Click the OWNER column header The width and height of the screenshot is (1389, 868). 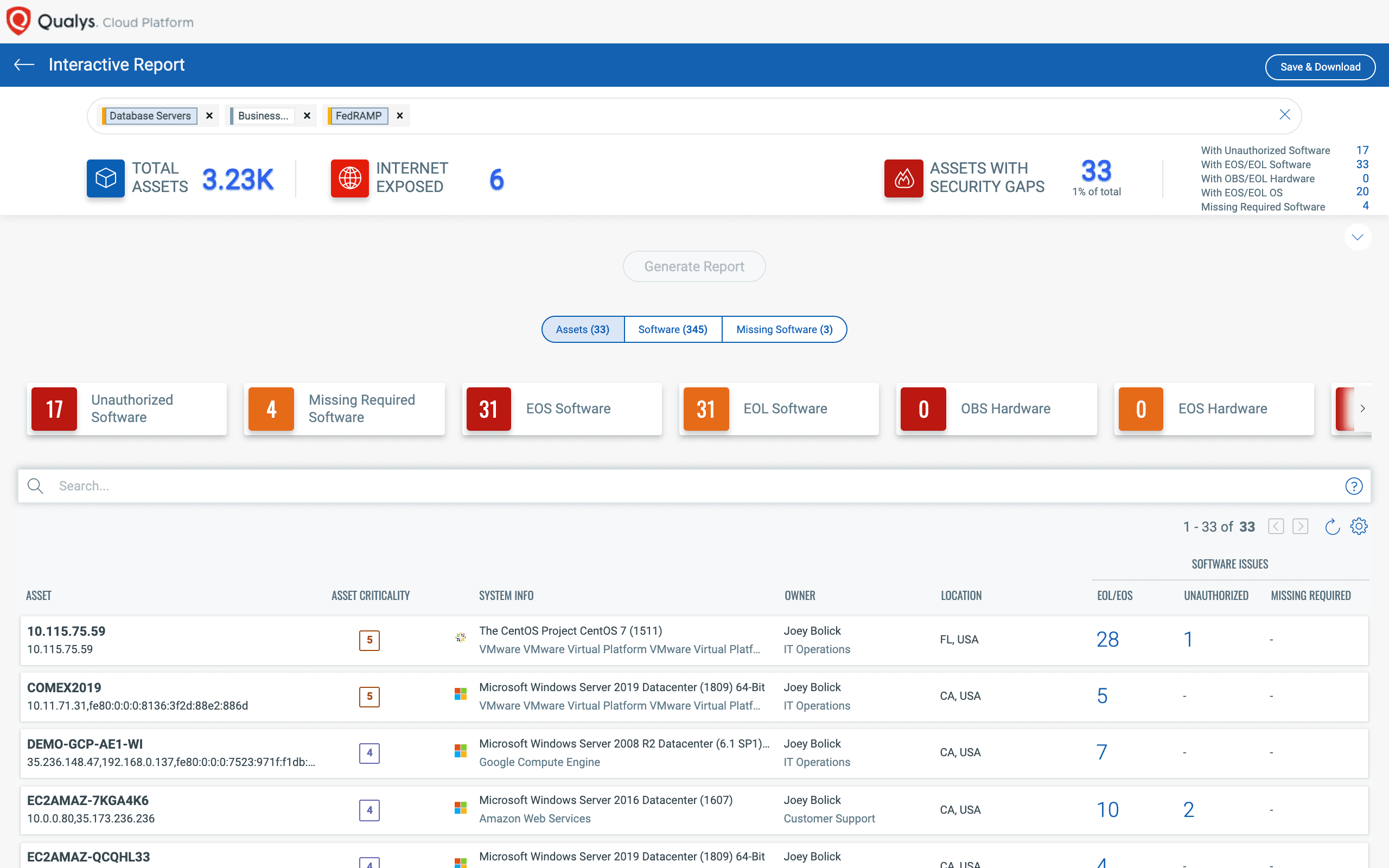[800, 596]
